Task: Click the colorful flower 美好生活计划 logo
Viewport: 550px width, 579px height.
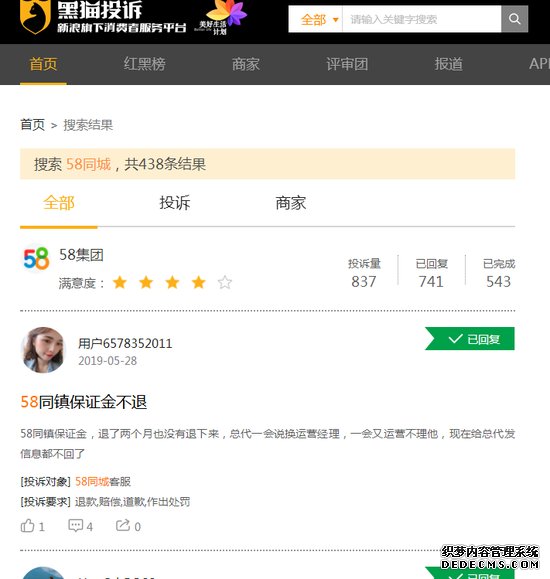Action: coord(222,18)
